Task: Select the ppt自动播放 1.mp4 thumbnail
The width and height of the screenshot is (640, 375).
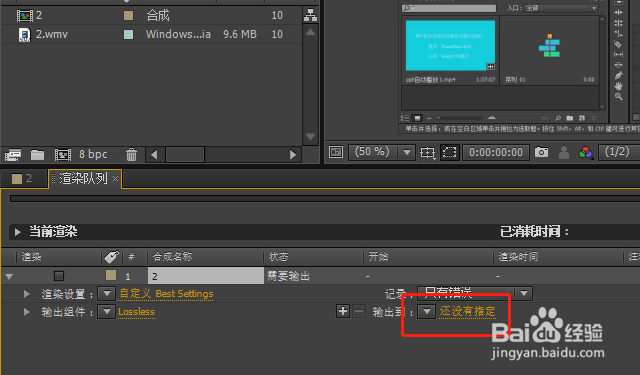Action: point(450,45)
